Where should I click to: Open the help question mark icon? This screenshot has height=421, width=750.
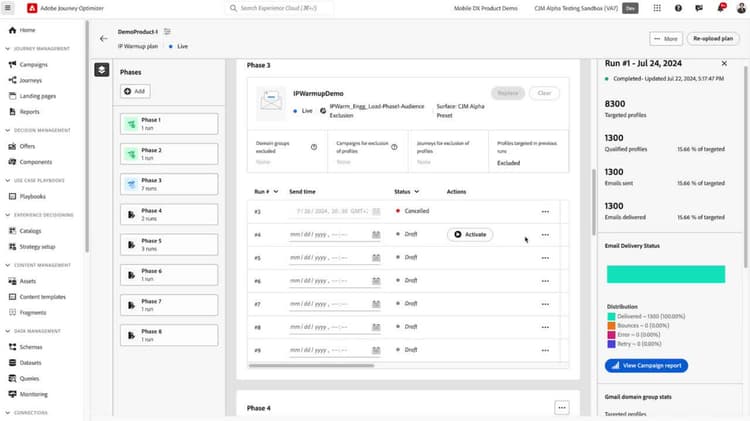678,8
